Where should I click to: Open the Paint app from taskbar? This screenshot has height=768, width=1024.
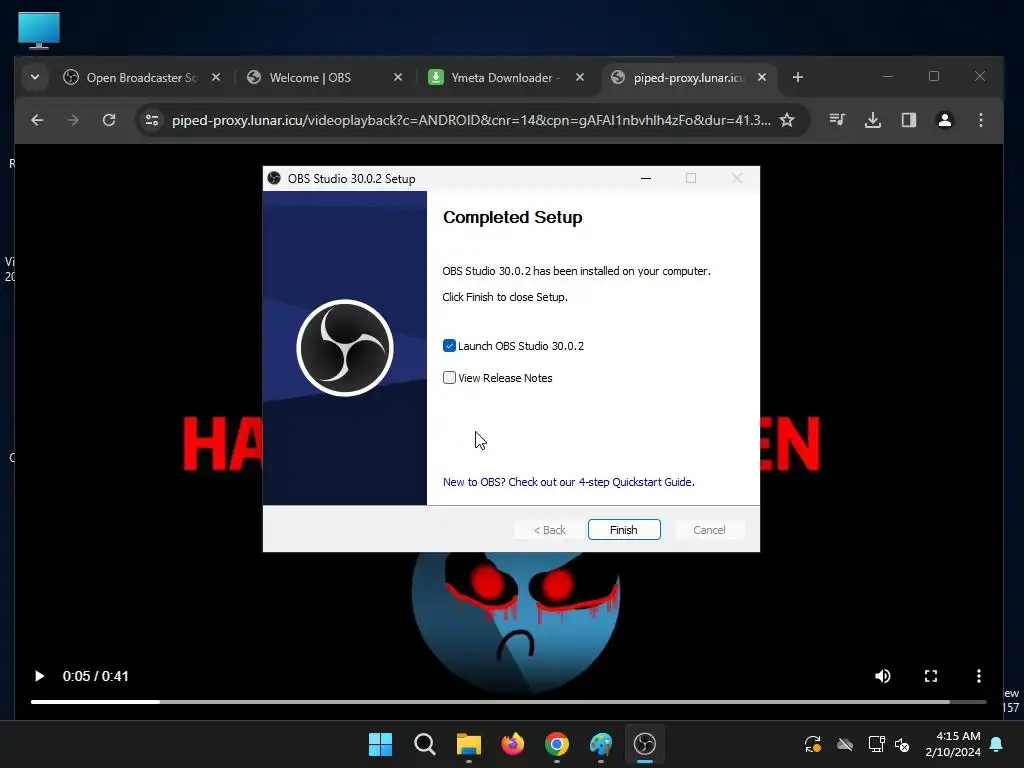601,744
